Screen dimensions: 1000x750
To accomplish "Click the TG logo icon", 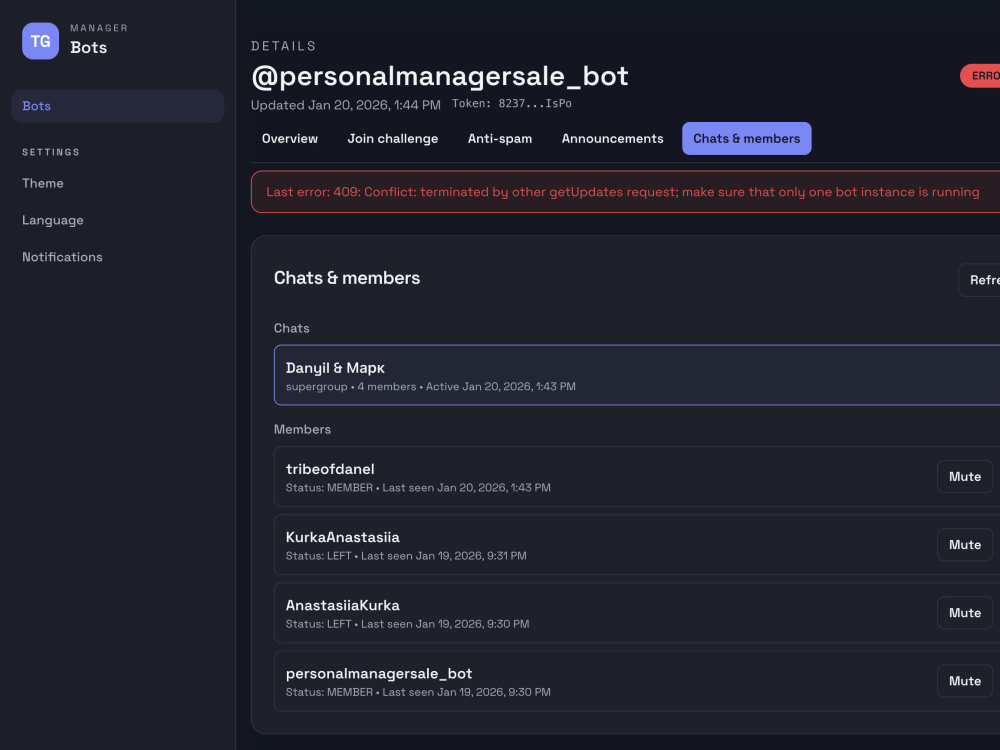I will pos(40,41).
